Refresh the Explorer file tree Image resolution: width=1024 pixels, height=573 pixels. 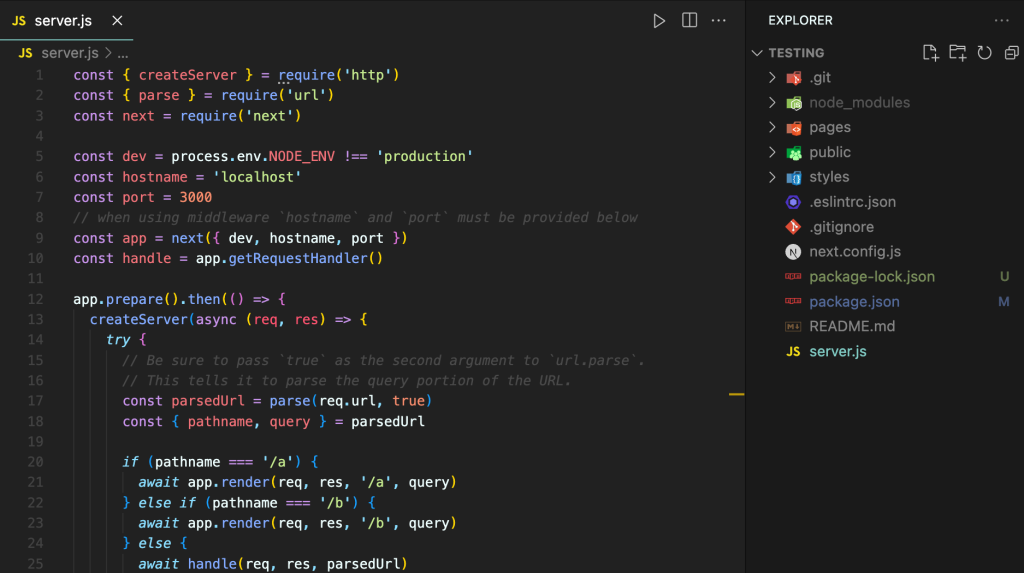coord(984,53)
